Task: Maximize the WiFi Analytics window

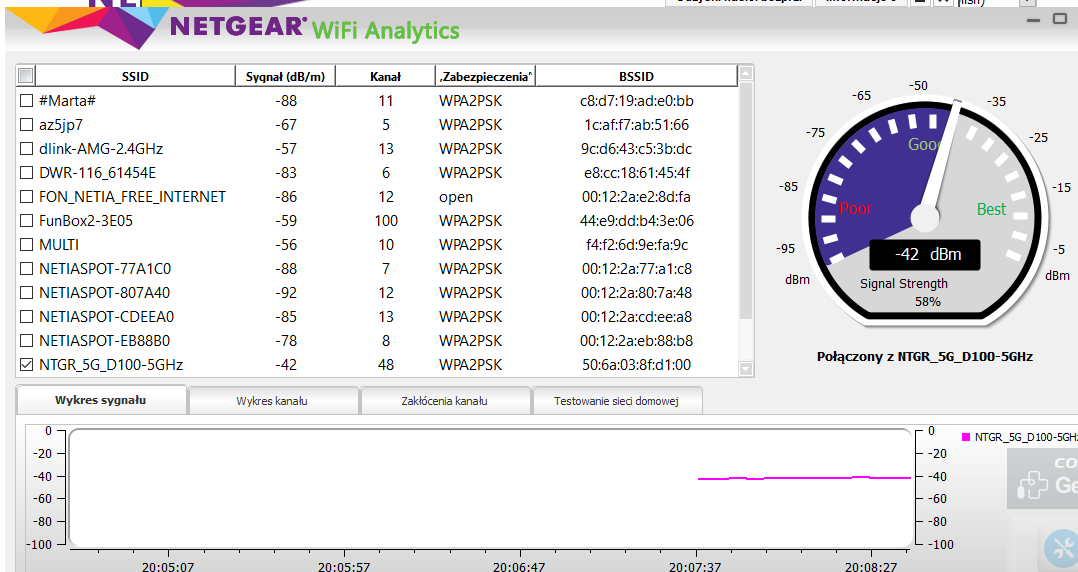Action: click(x=1061, y=19)
